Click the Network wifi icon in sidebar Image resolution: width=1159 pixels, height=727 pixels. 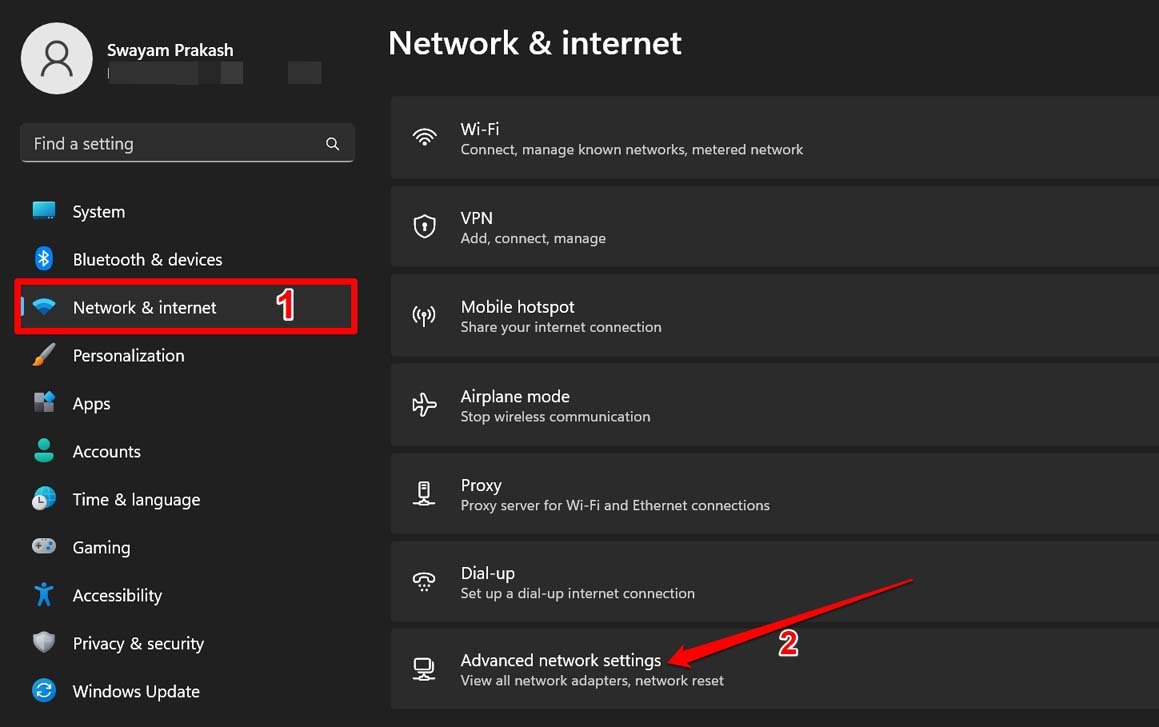pos(44,307)
